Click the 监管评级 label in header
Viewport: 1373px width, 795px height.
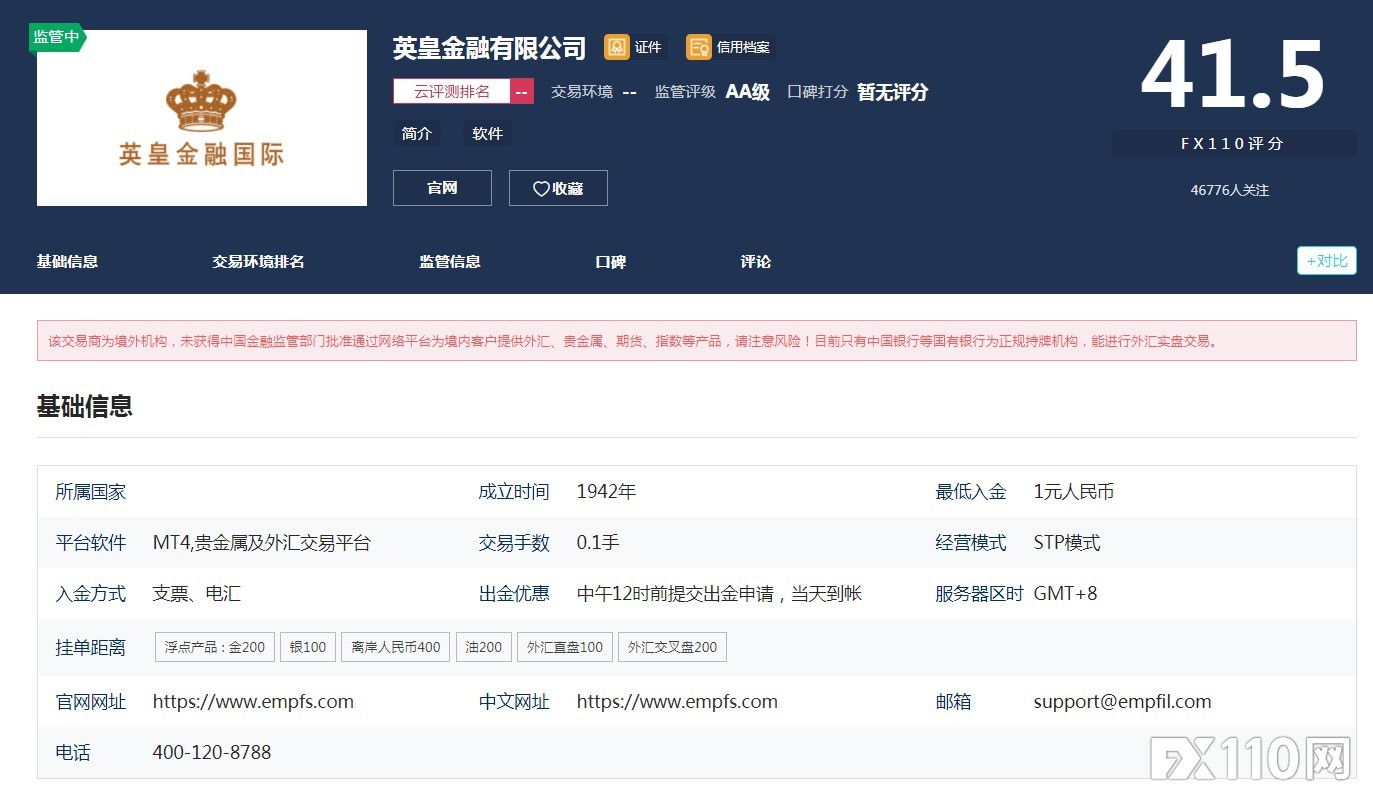(686, 92)
